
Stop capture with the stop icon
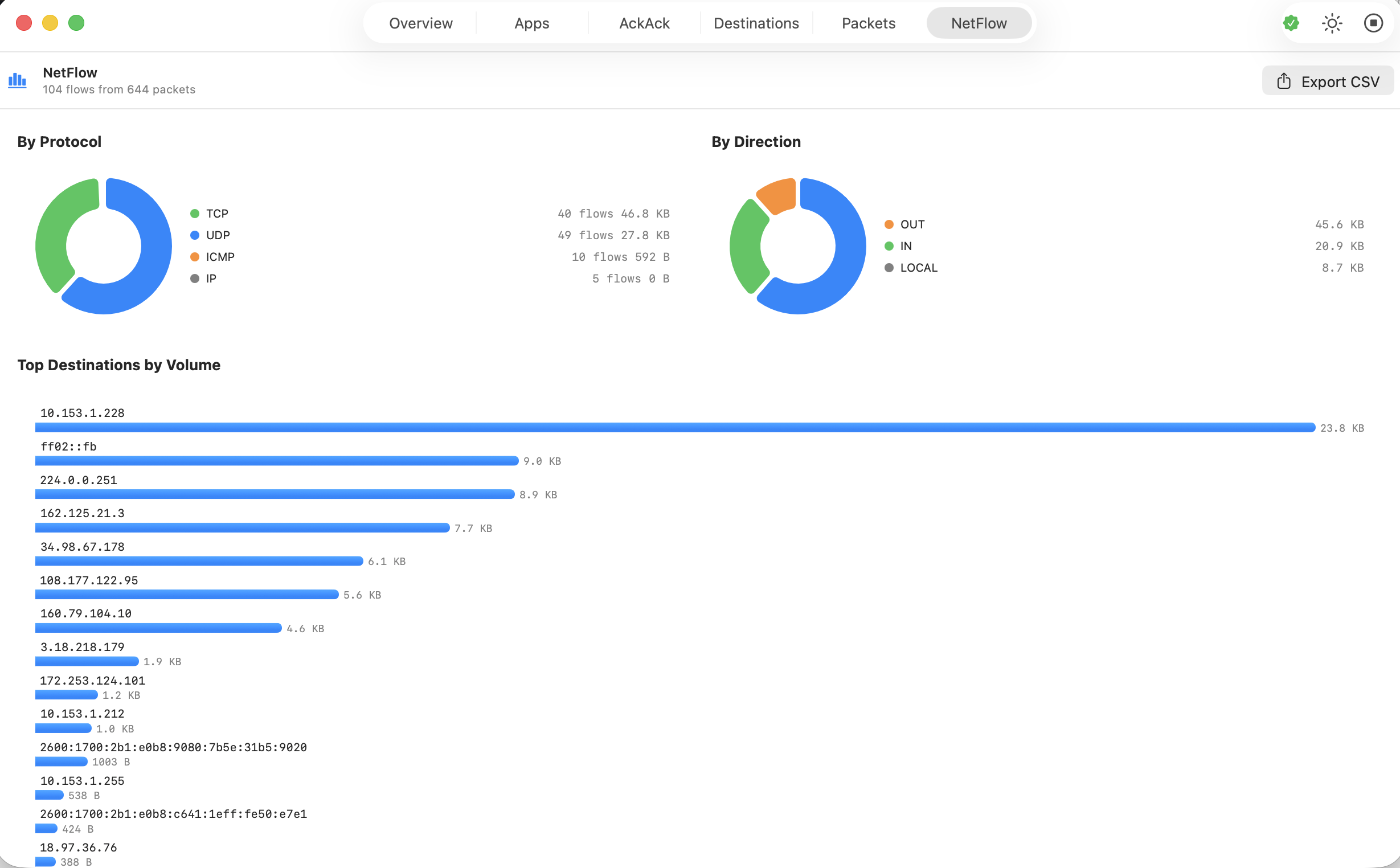tap(1373, 23)
